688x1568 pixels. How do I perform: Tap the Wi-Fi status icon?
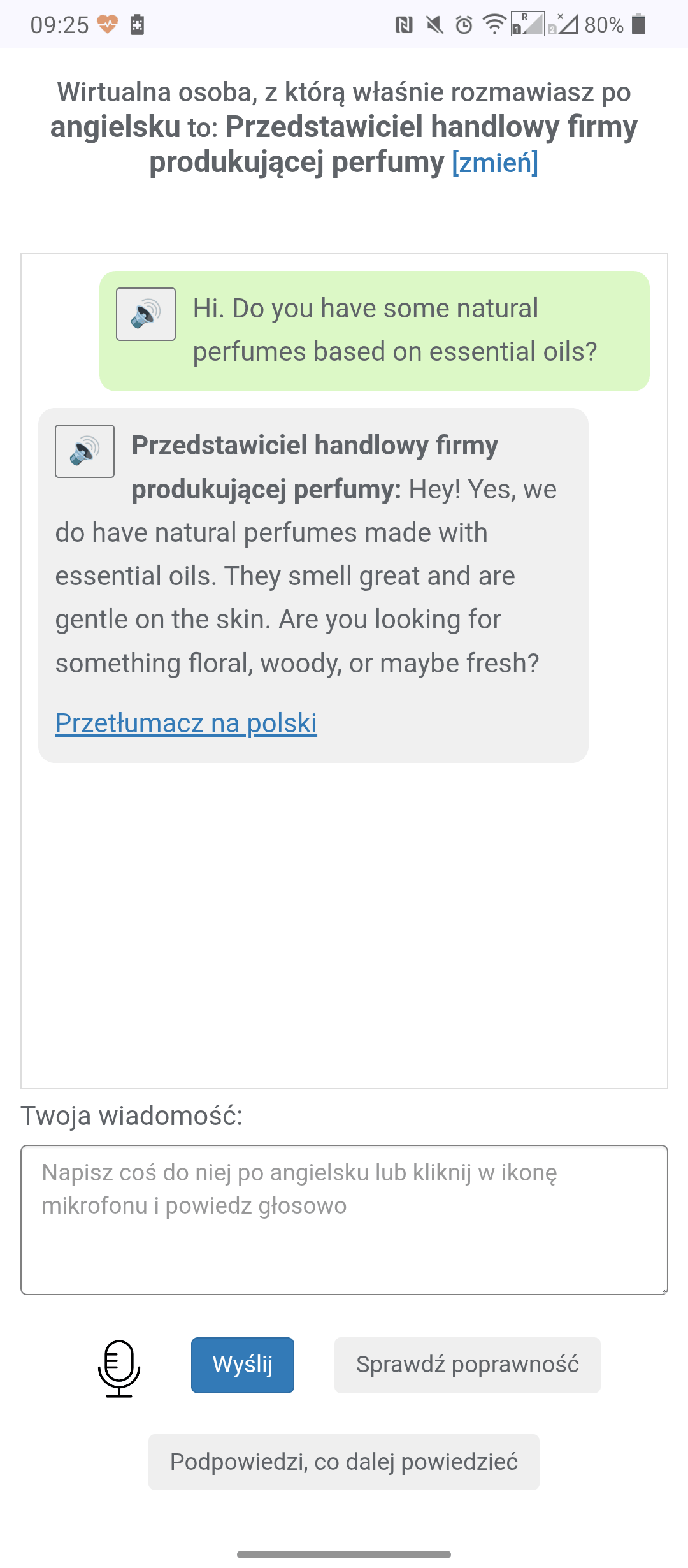(x=494, y=24)
